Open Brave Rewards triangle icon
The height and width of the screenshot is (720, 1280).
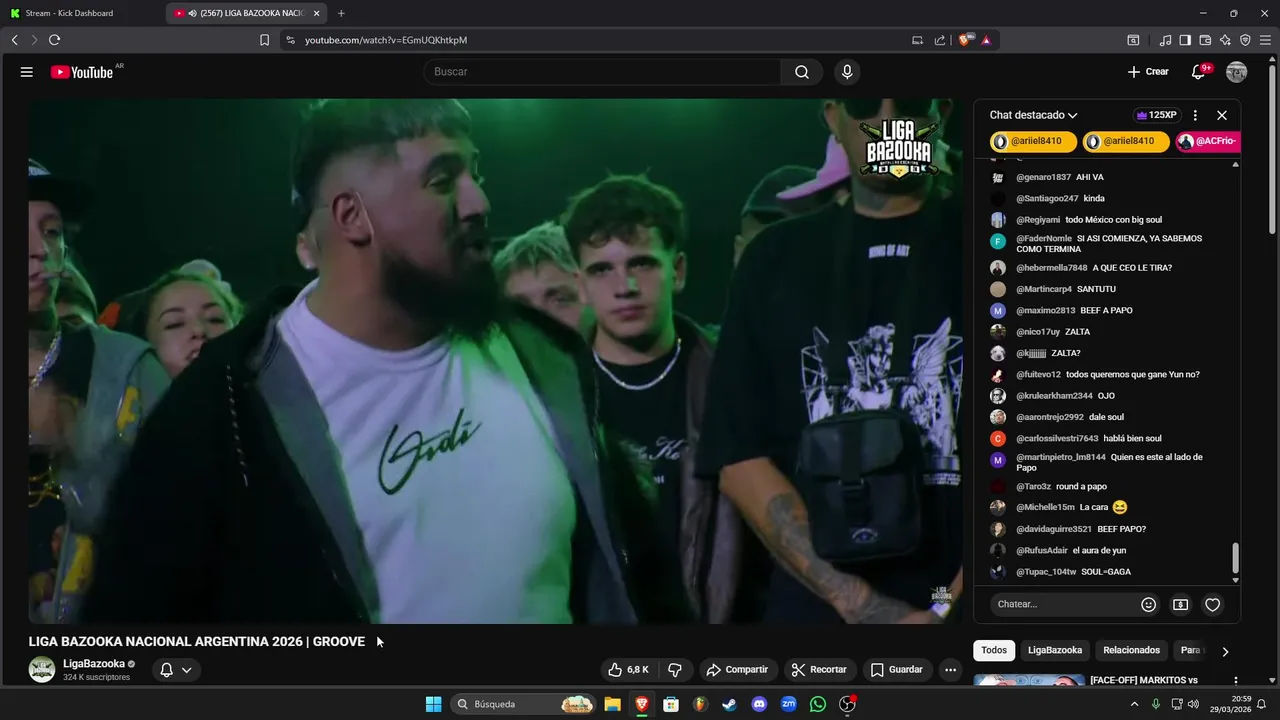(986, 40)
